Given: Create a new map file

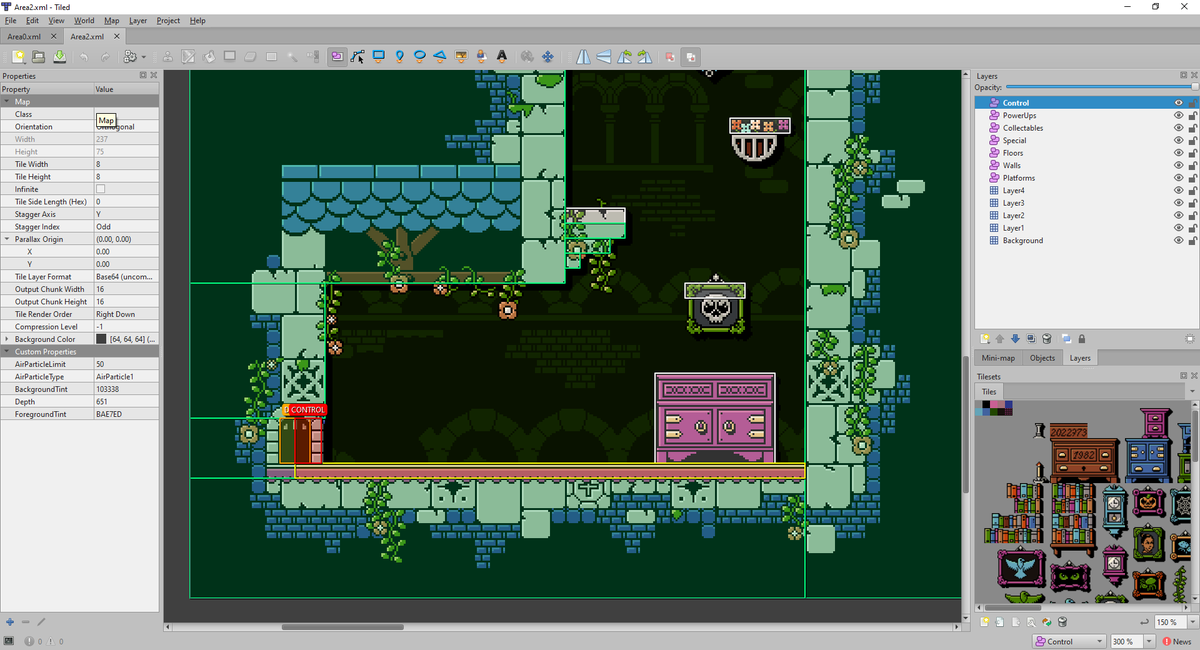Looking at the screenshot, I should coord(18,56).
